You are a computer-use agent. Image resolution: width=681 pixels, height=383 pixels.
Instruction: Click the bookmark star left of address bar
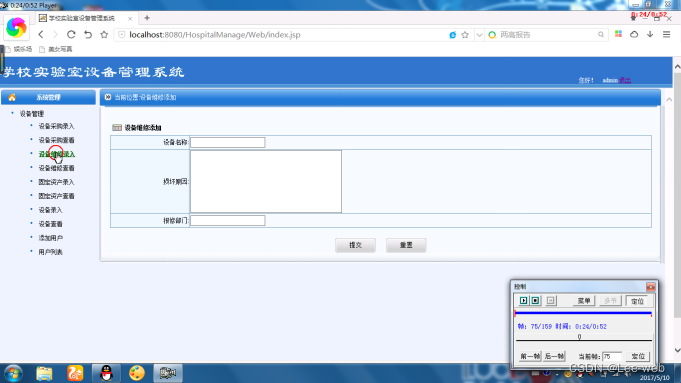(x=104, y=34)
